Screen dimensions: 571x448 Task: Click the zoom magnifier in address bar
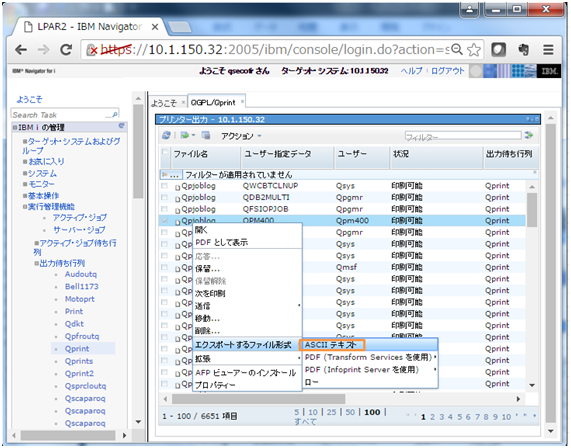457,50
